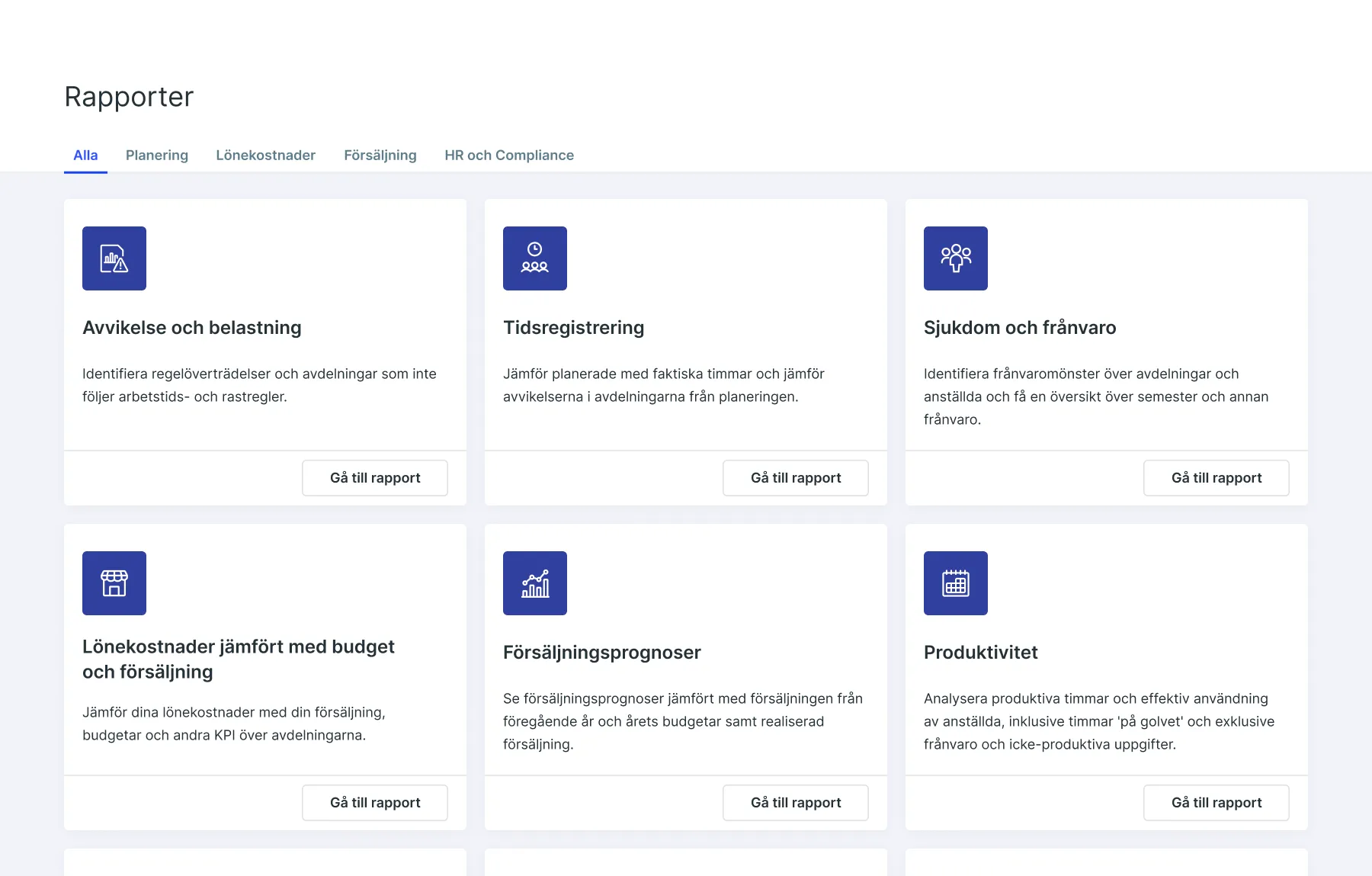Click the Försäljningsprognoser card title
1372x876 pixels.
(x=602, y=653)
